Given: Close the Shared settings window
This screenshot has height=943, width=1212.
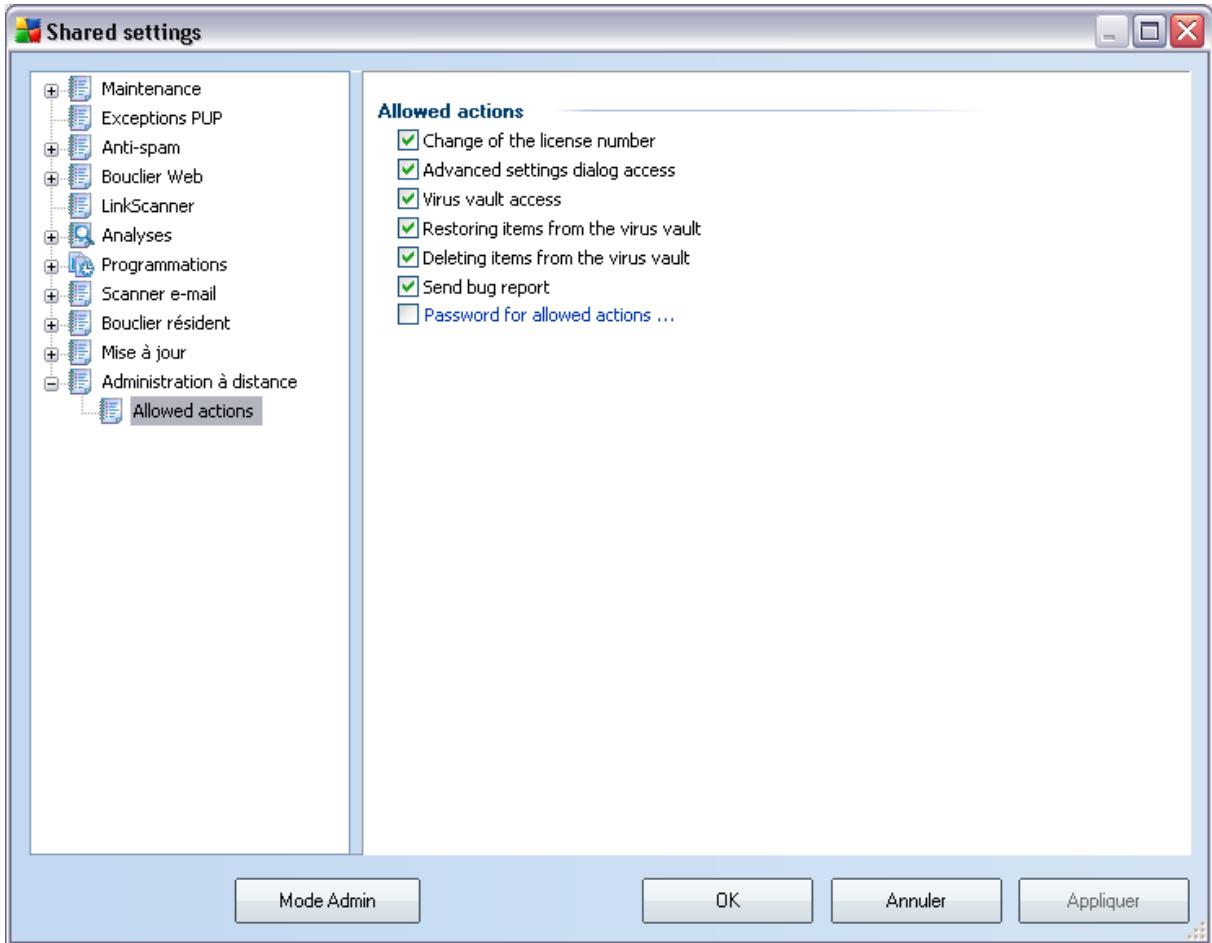Looking at the screenshot, I should [1187, 33].
